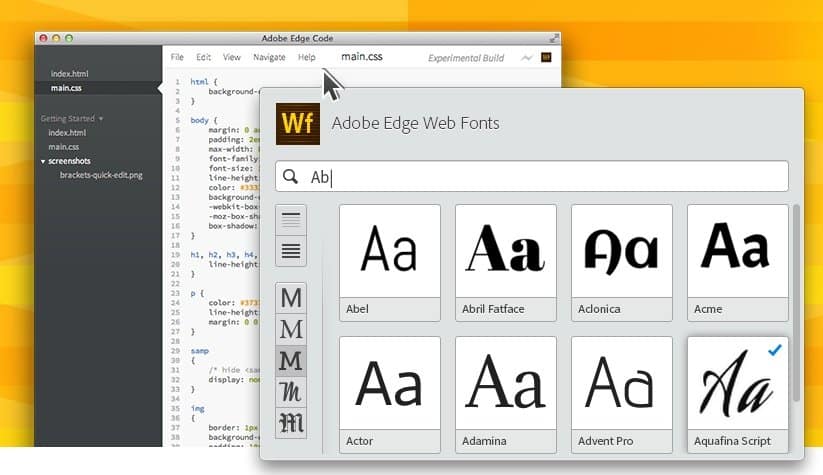Image resolution: width=823 pixels, height=475 pixels.
Task: Click the main.css document title
Action: [x=362, y=57]
